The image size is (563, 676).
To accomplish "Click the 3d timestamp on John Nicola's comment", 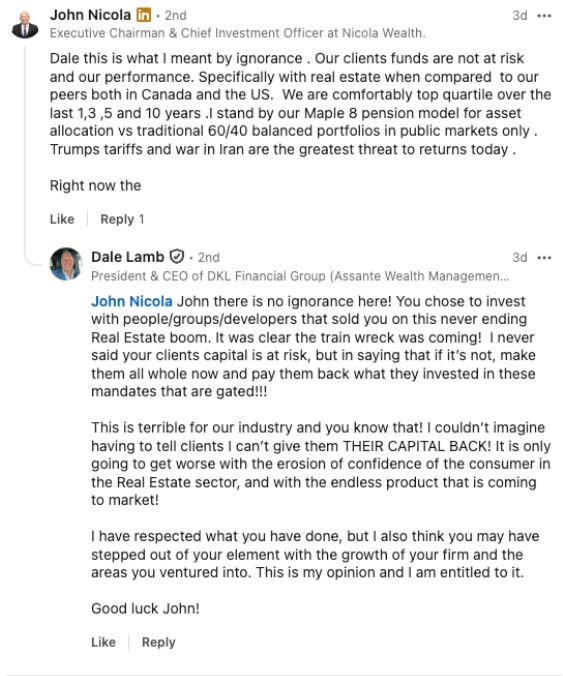I will [520, 16].
